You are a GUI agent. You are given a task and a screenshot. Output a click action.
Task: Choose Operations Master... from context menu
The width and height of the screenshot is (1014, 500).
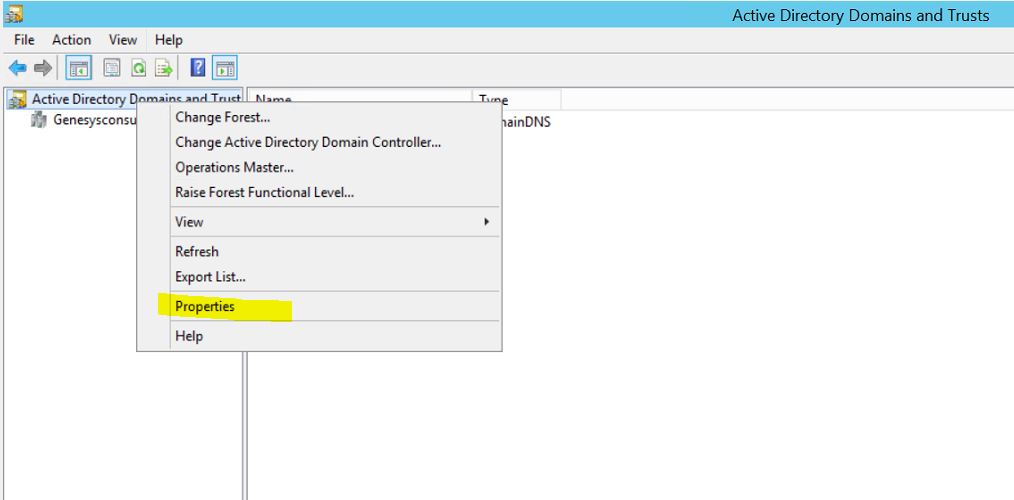(x=234, y=167)
